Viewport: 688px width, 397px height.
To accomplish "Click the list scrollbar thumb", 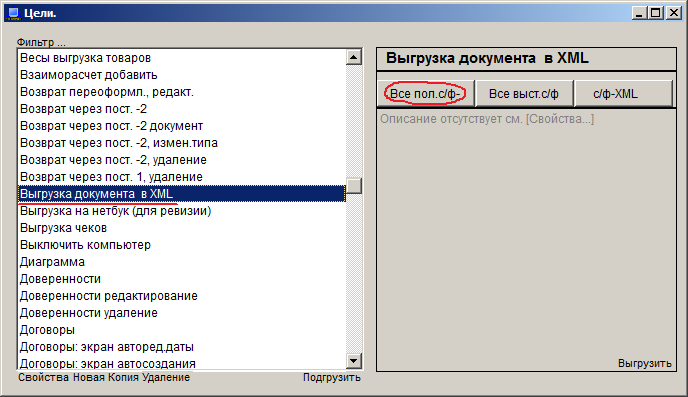I will (354, 186).
